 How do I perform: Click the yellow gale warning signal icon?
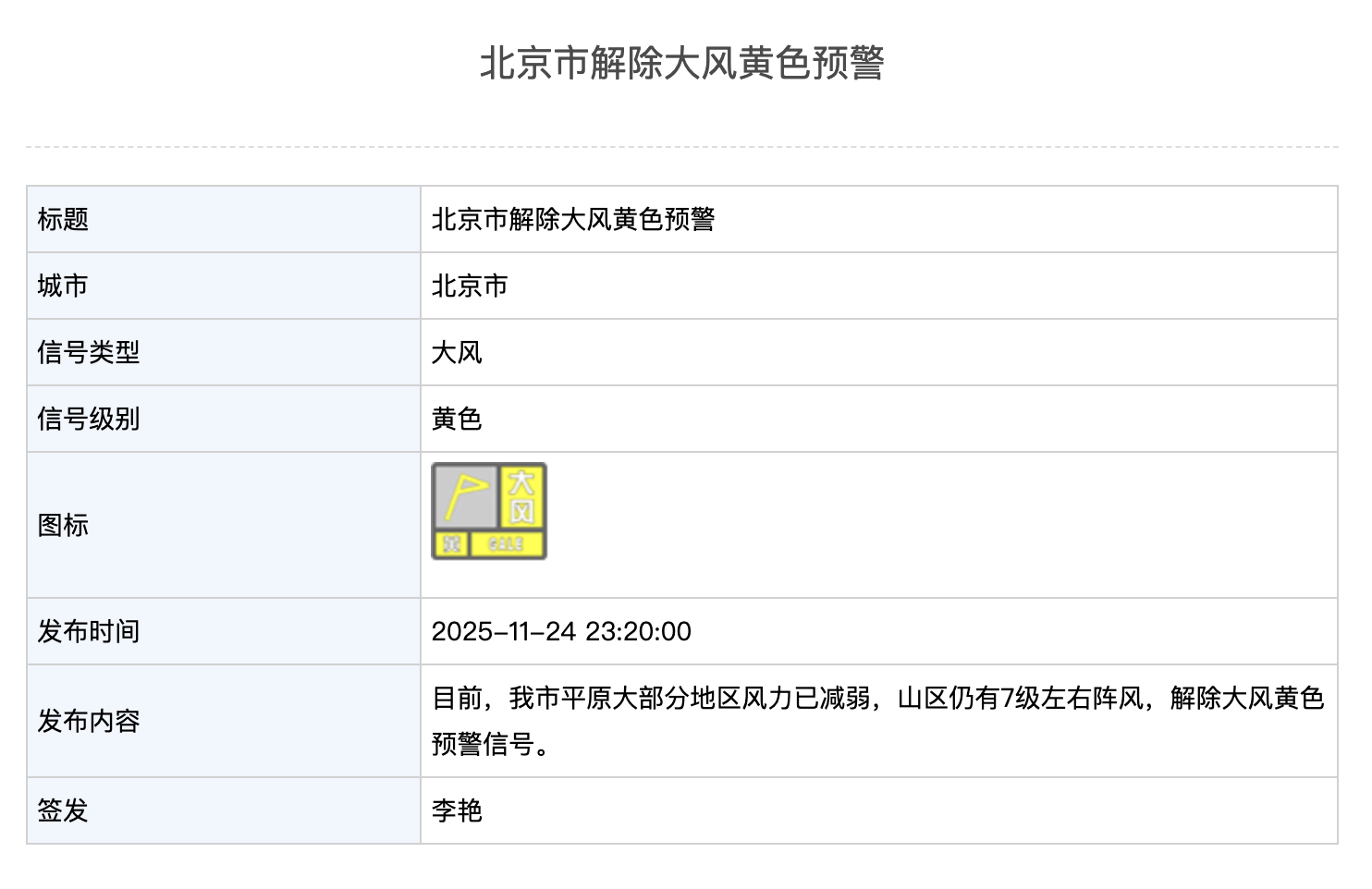(x=489, y=511)
